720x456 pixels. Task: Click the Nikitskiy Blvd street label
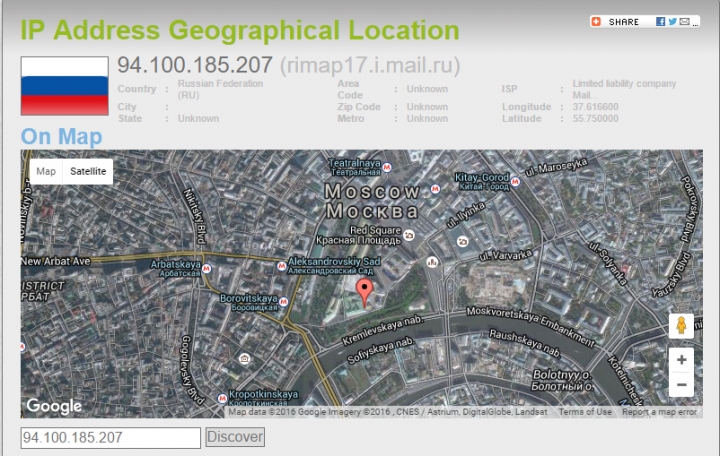coord(195,216)
